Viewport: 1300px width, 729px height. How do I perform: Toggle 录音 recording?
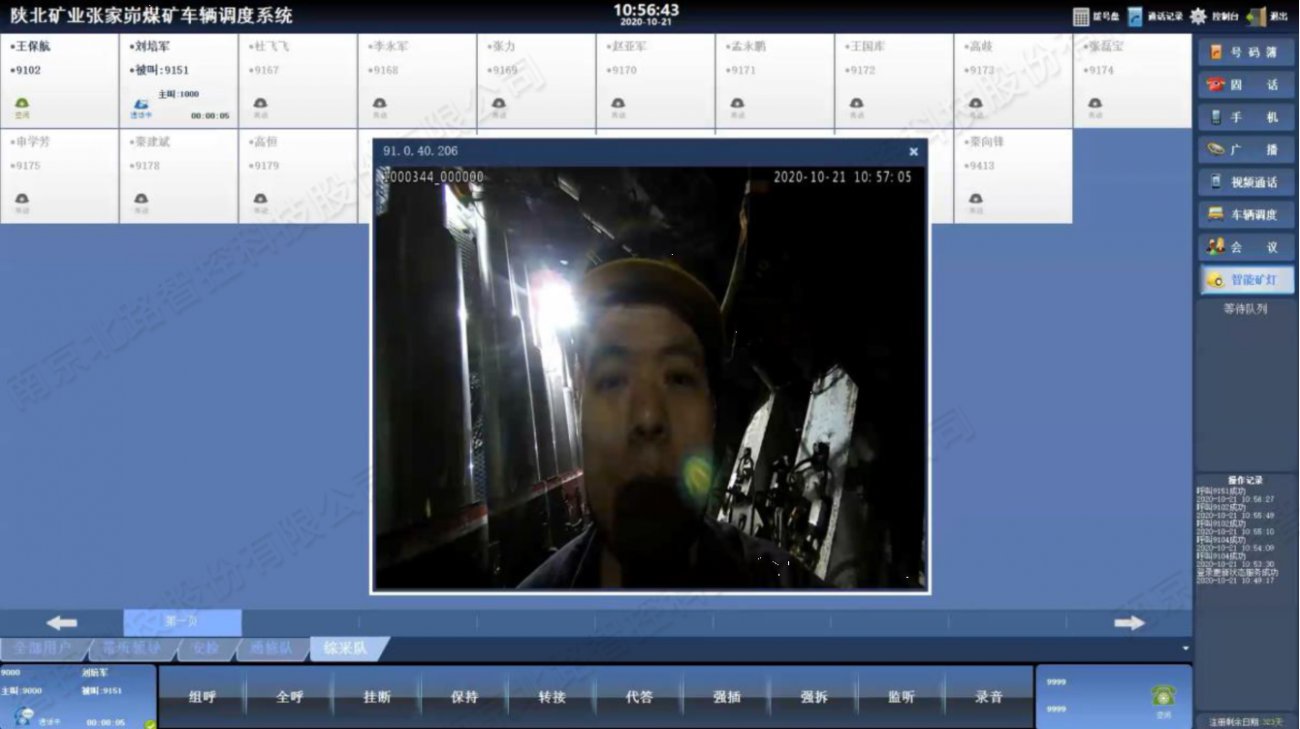[x=988, y=697]
